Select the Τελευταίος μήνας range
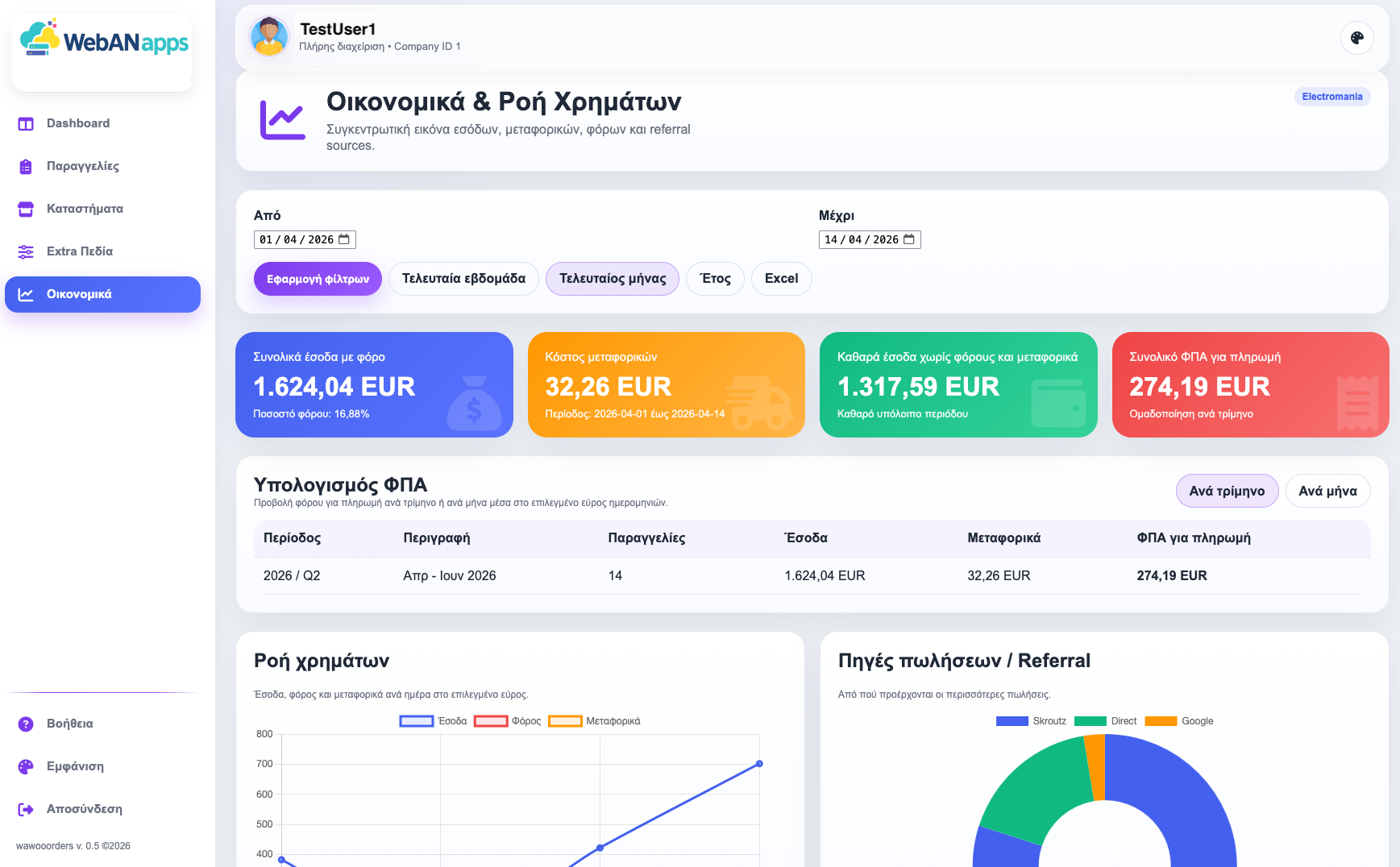Screen dimensions: 1400x867 click(613, 279)
